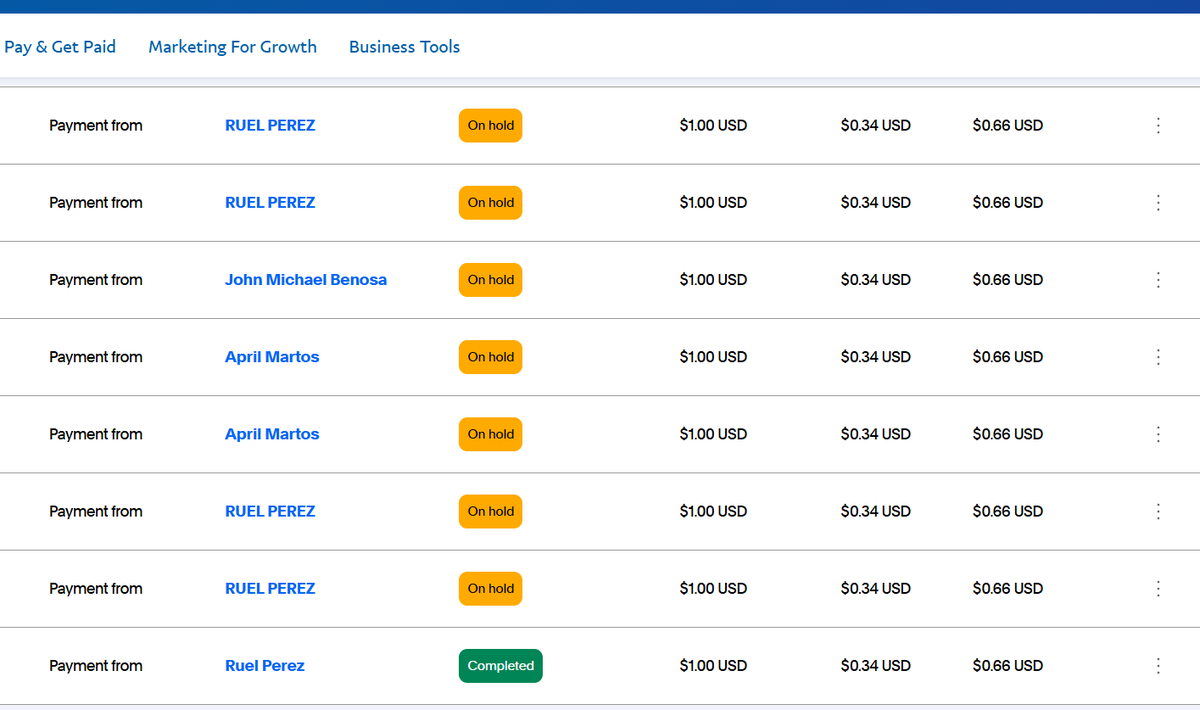1200x710 pixels.
Task: Open the Business Tools menu
Action: [x=404, y=47]
